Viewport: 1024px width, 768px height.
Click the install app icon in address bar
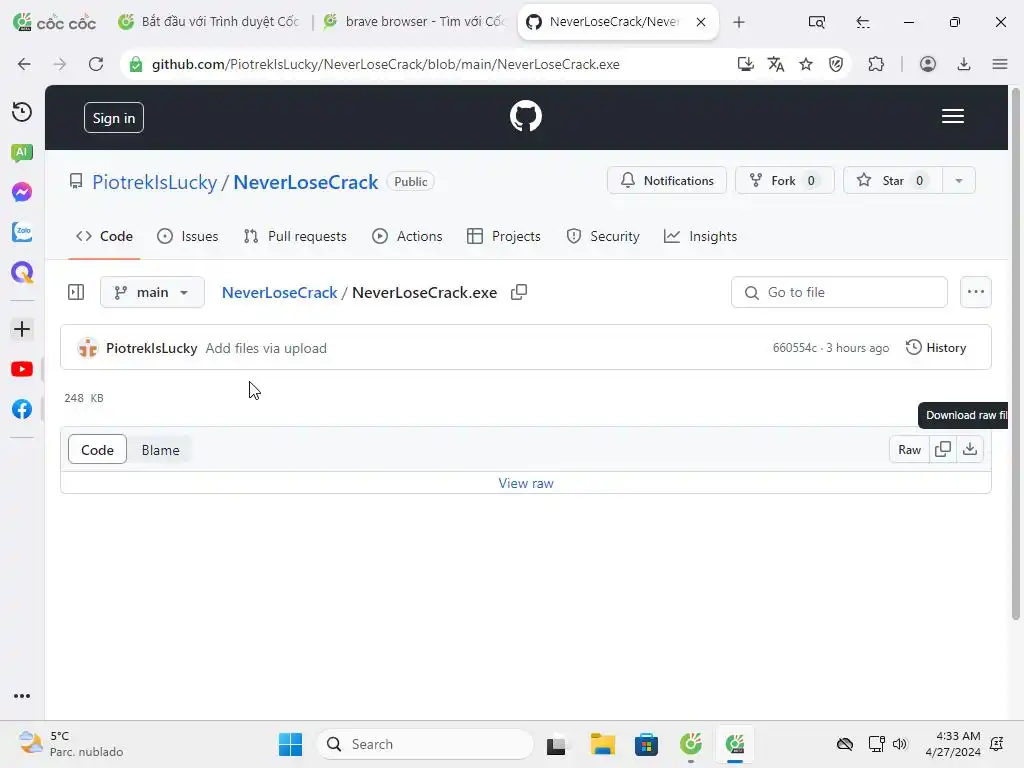click(745, 64)
